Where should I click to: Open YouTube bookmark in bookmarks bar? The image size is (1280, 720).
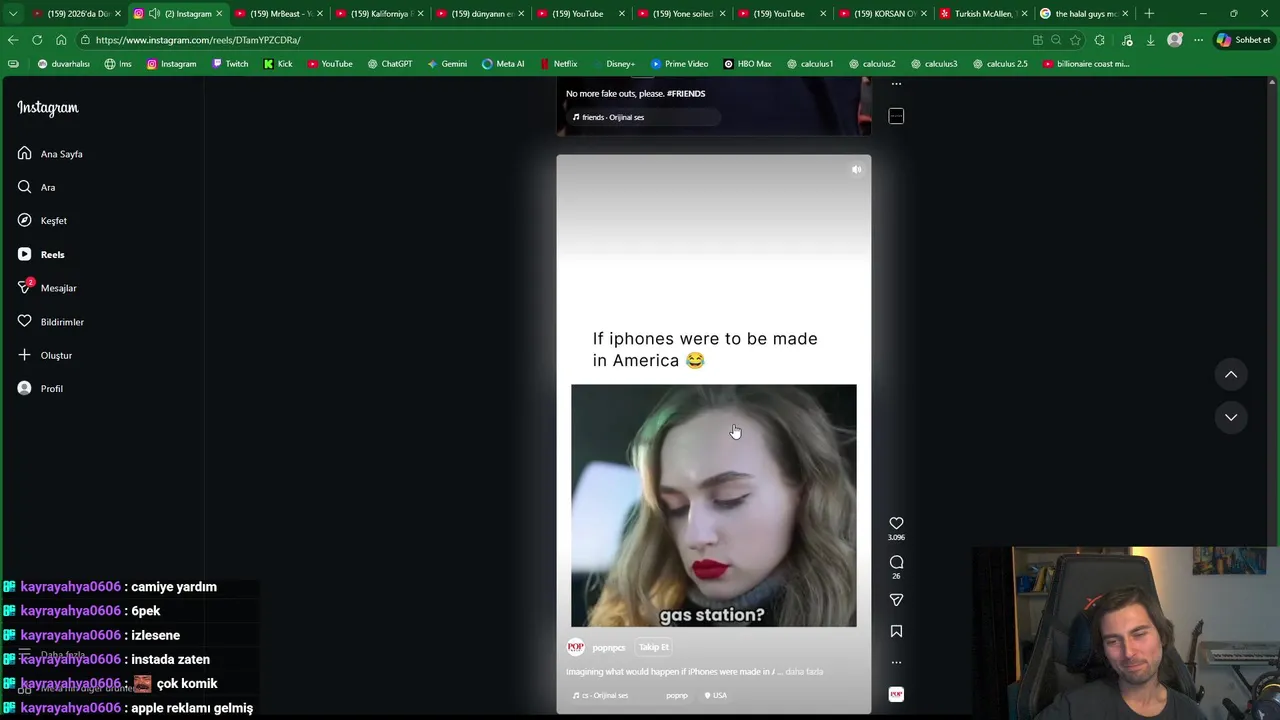click(x=330, y=64)
